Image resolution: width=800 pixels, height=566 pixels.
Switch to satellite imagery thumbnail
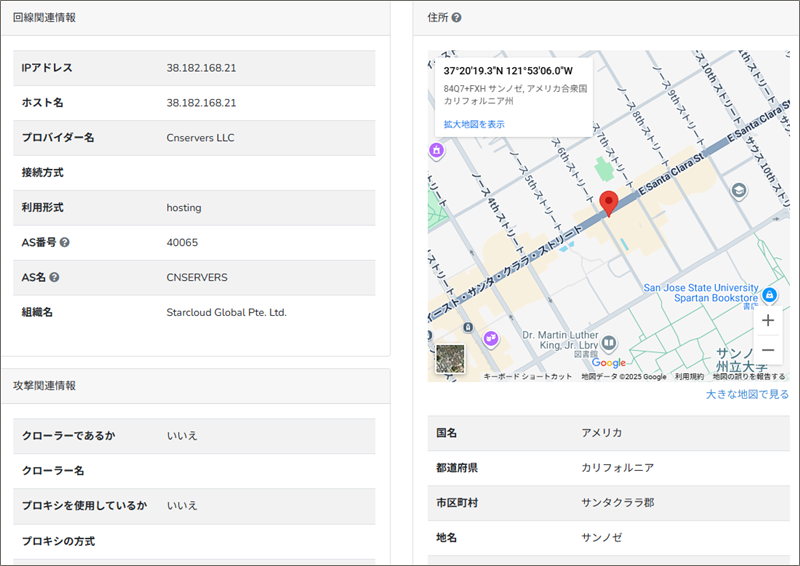pos(450,359)
